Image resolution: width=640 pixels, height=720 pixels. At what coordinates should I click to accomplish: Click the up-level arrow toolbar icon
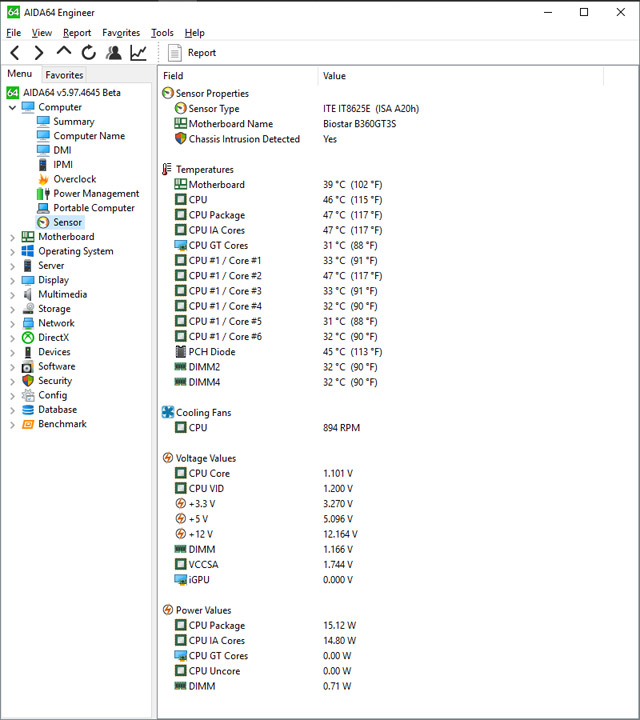pos(64,51)
